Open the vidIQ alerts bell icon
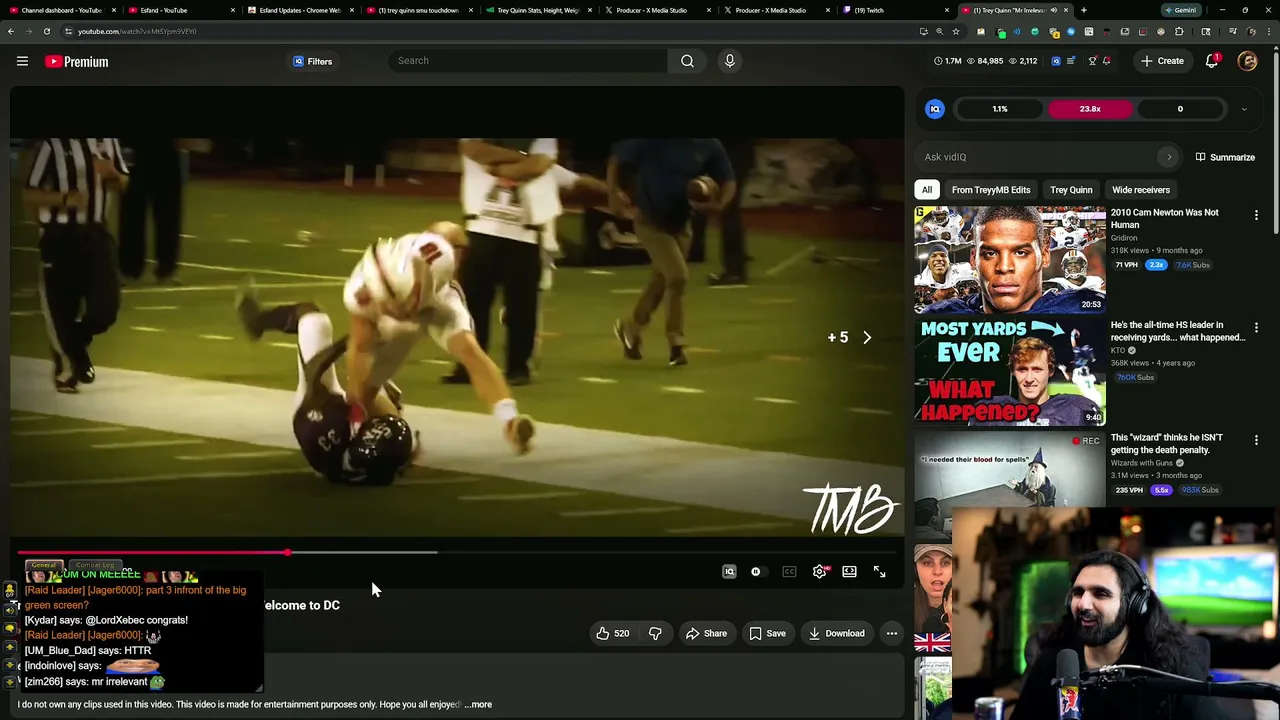This screenshot has width=1280, height=720. [1106, 61]
